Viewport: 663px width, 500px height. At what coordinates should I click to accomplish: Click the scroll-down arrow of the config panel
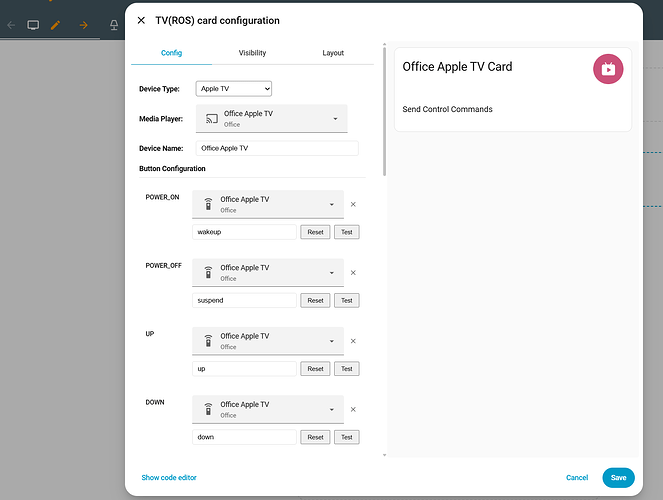coord(384,455)
